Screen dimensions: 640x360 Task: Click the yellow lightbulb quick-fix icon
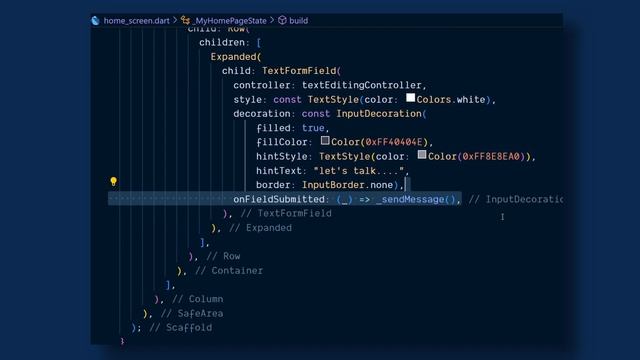click(113, 181)
